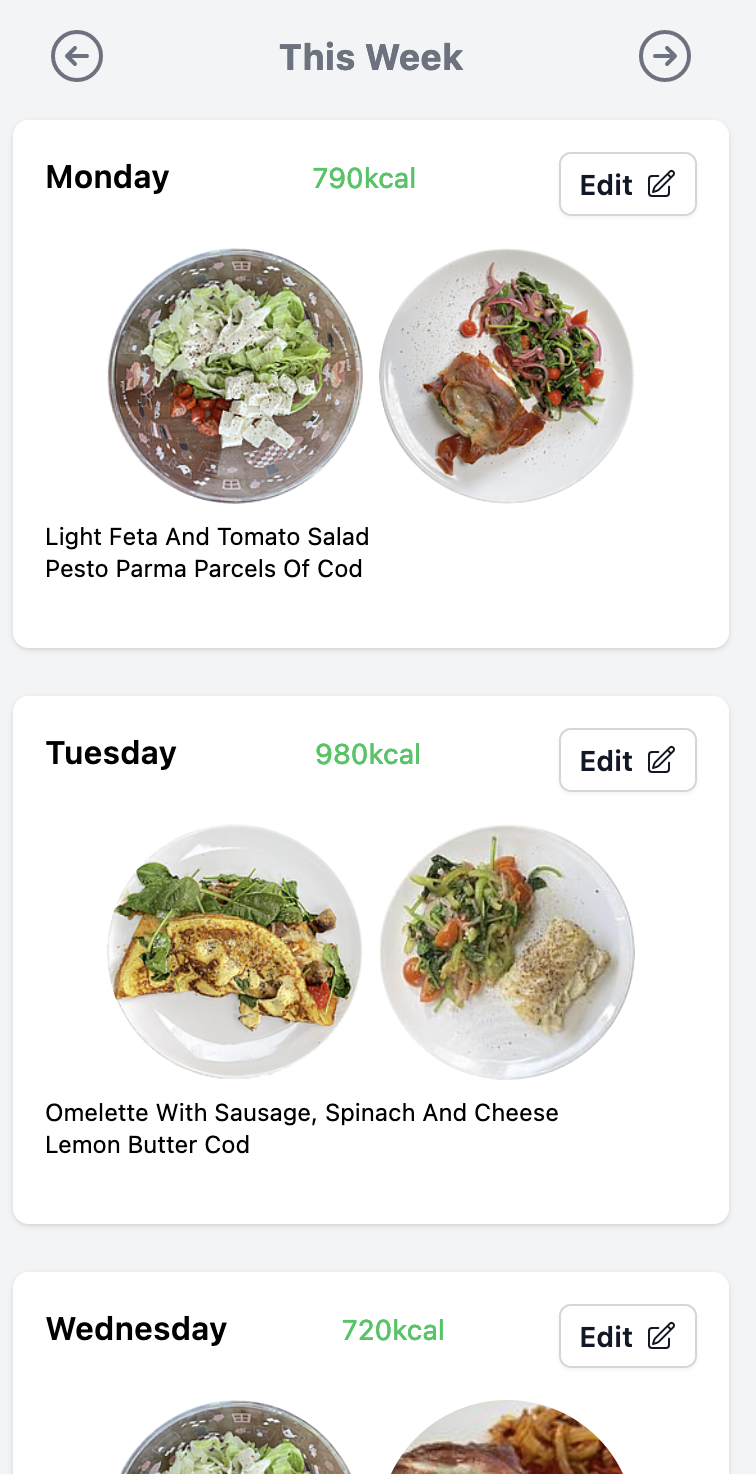The image size is (756, 1474).
Task: Select Omelette With Sausage, Spinach And Cheese text
Action: (x=302, y=1113)
